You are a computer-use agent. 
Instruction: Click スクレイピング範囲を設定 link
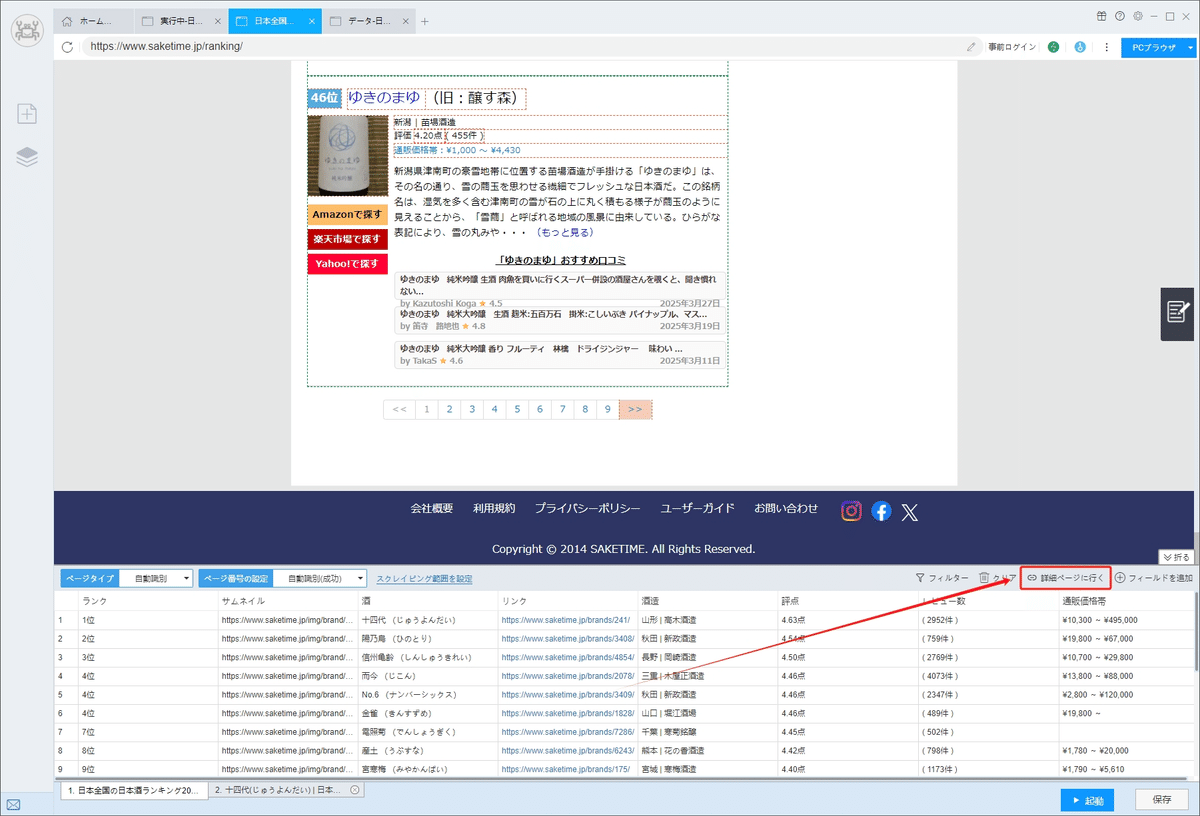click(x=424, y=578)
